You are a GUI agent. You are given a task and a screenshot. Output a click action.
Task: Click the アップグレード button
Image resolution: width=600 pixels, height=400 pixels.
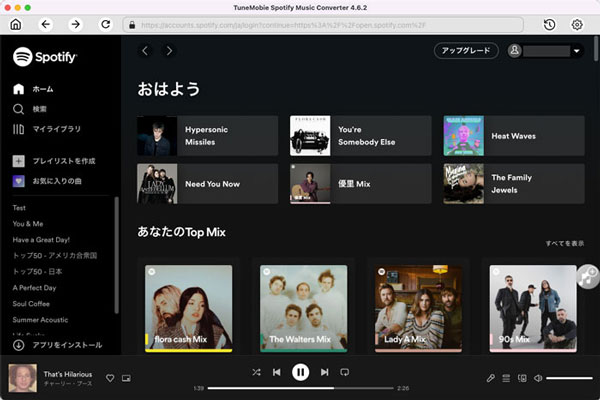coord(466,51)
